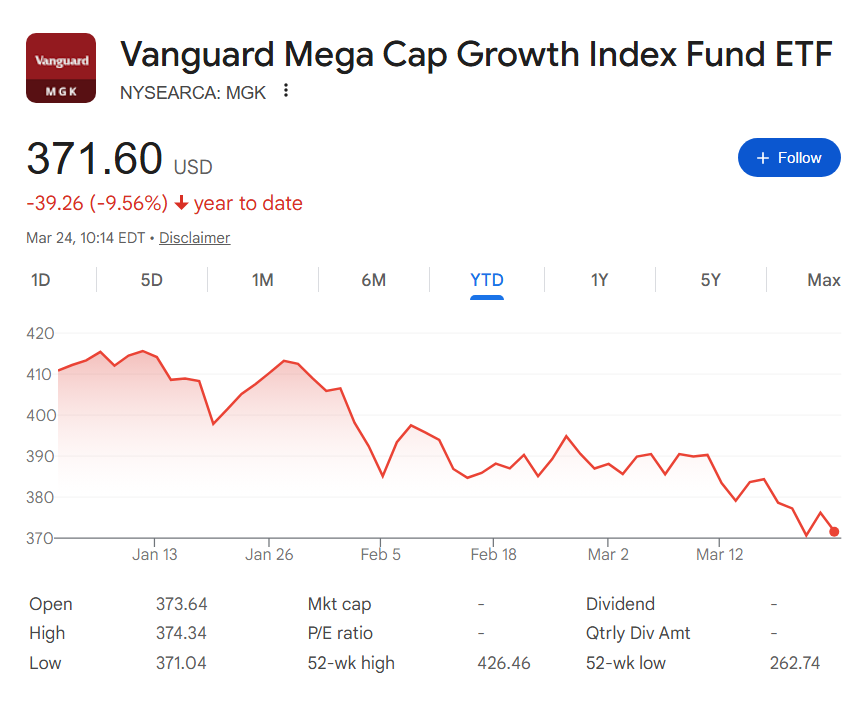Screen dimensions: 860x702
Task: Click the Vanguard MGK logo icon
Action: pos(61,68)
